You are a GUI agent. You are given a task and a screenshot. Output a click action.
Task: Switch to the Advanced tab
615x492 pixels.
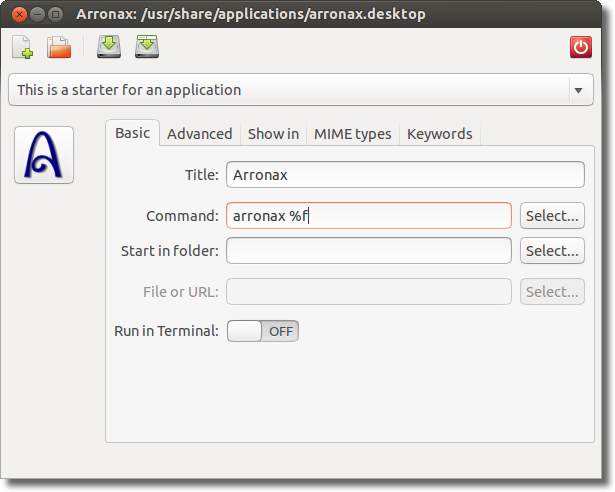point(200,134)
